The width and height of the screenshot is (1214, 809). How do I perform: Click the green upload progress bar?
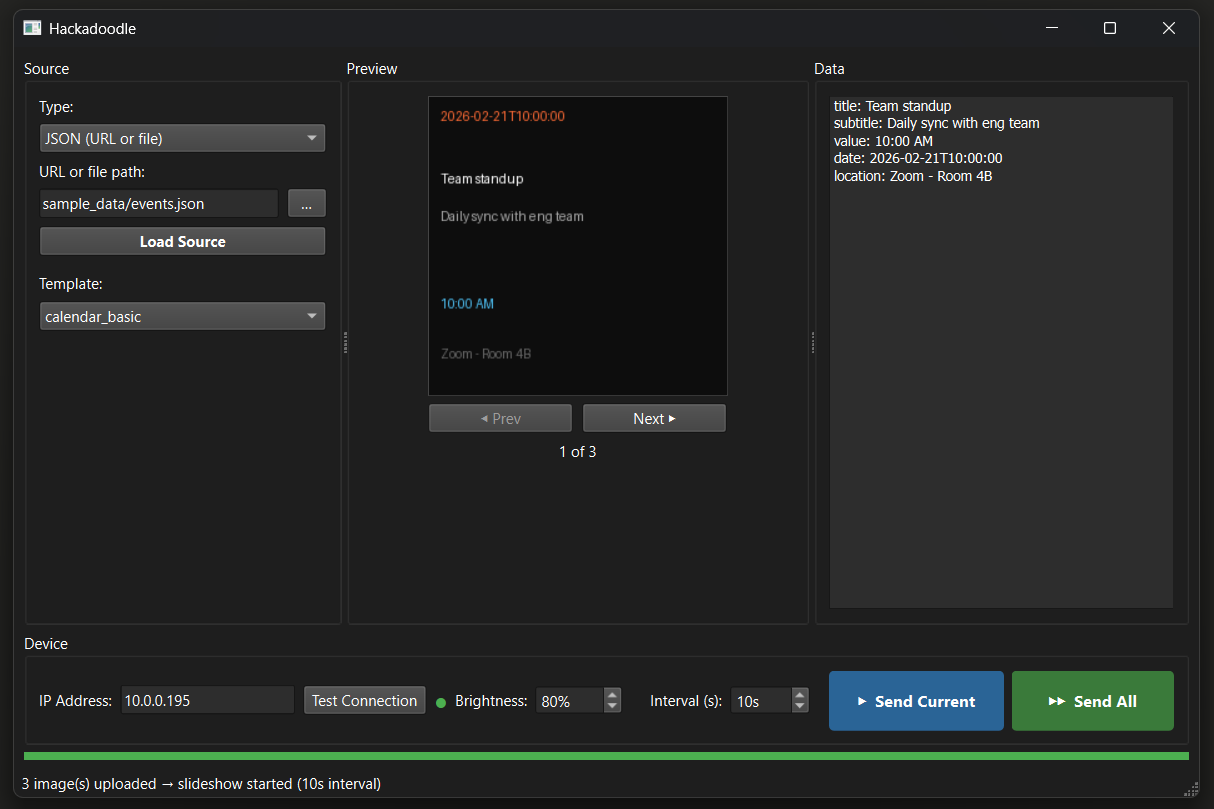click(x=606, y=756)
